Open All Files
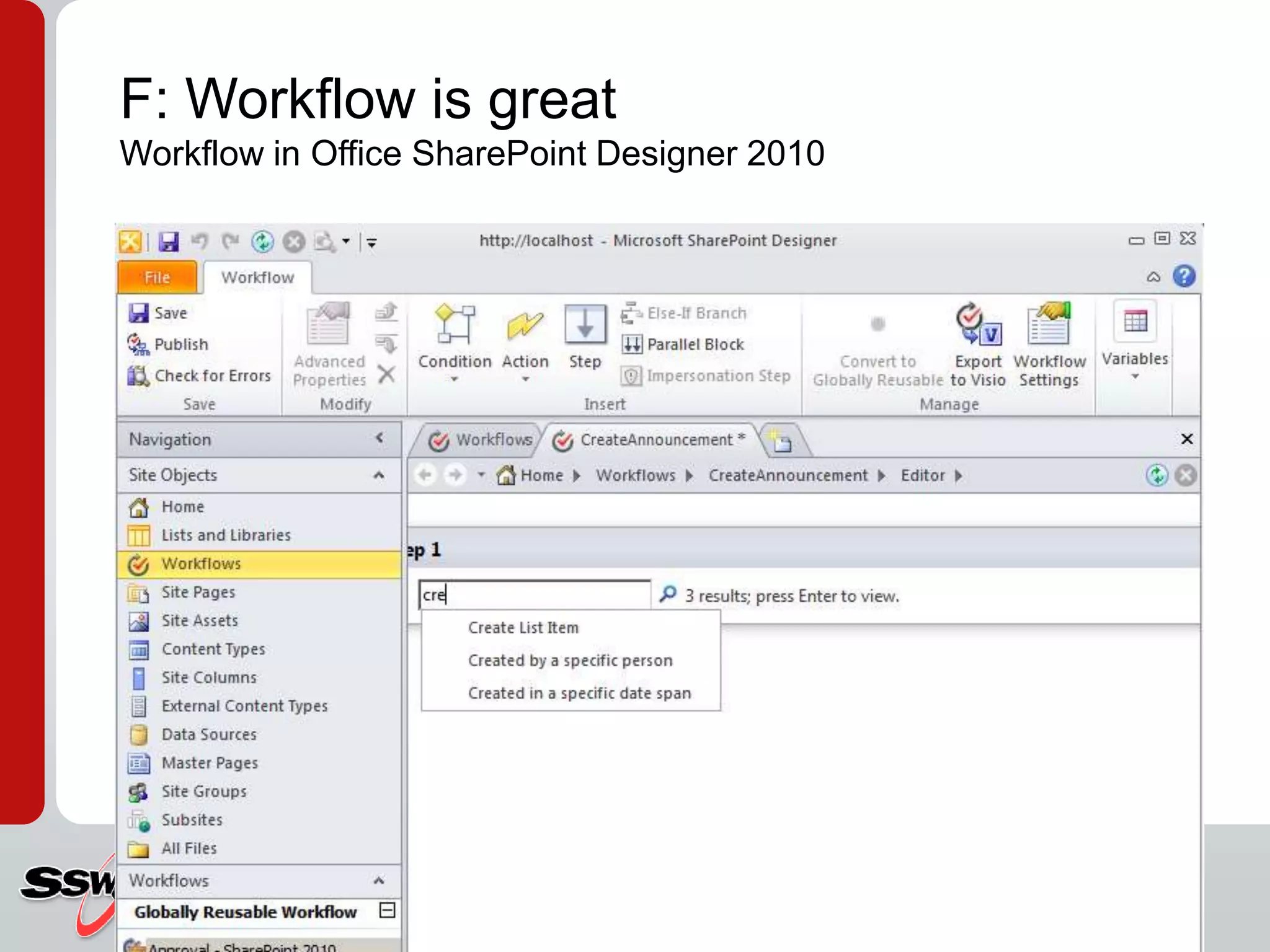Screen dimensions: 1270x952 (259, 849)
